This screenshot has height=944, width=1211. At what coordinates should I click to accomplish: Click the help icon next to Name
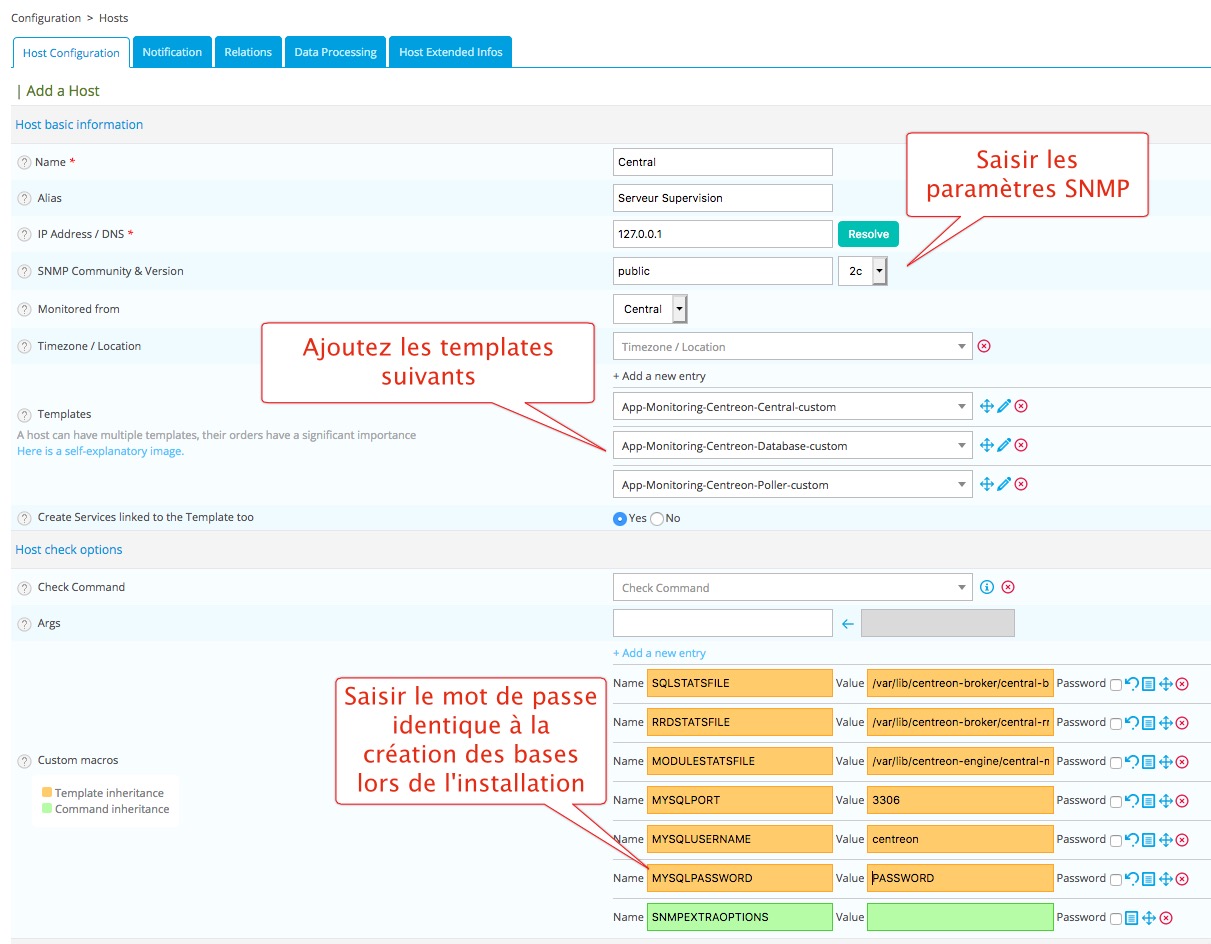point(24,162)
